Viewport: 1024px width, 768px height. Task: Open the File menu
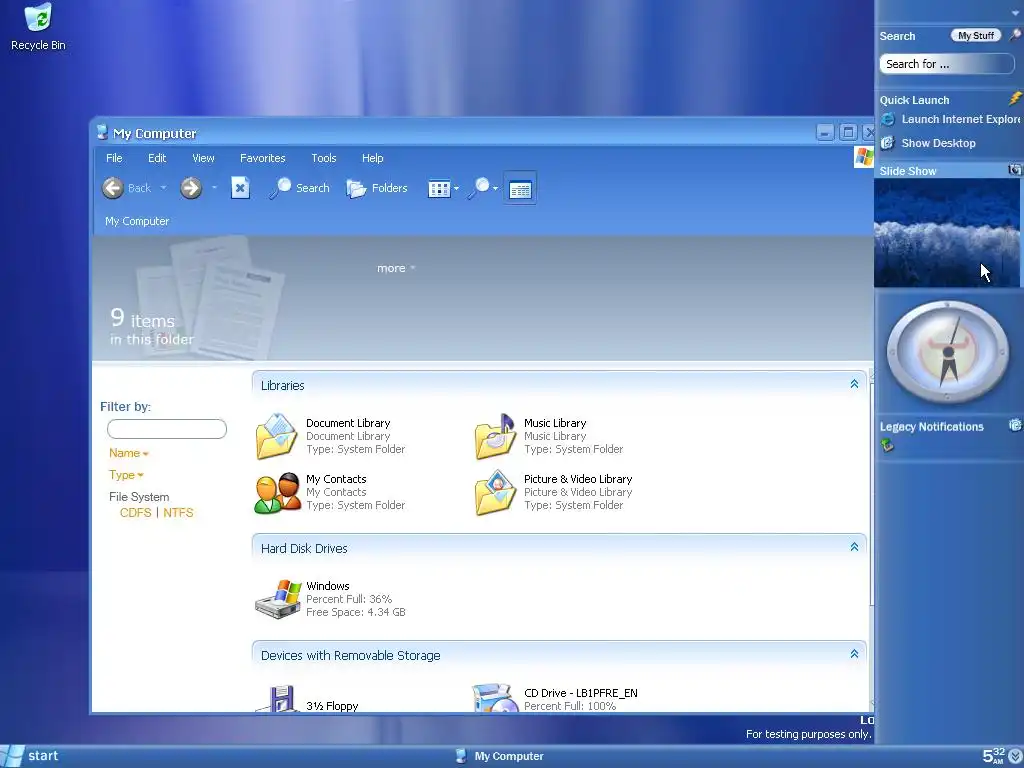click(114, 158)
